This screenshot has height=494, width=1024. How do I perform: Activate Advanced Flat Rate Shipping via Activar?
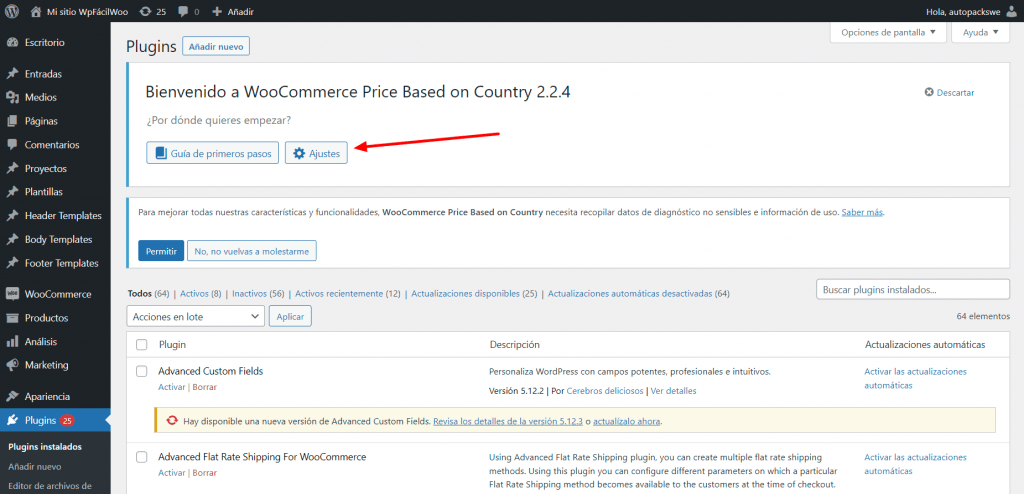pos(172,472)
